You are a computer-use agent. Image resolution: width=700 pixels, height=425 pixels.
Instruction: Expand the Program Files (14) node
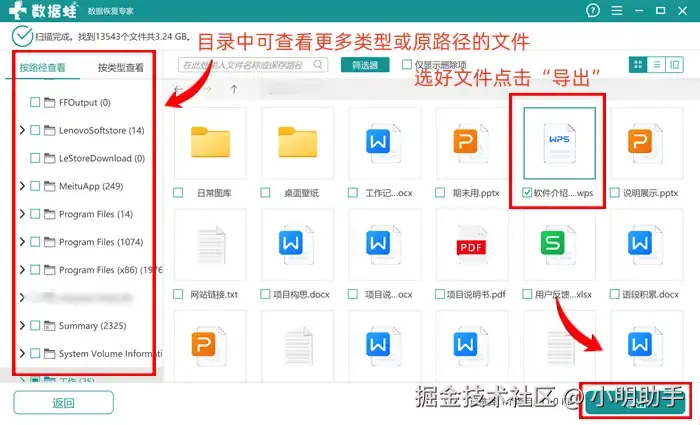point(22,214)
